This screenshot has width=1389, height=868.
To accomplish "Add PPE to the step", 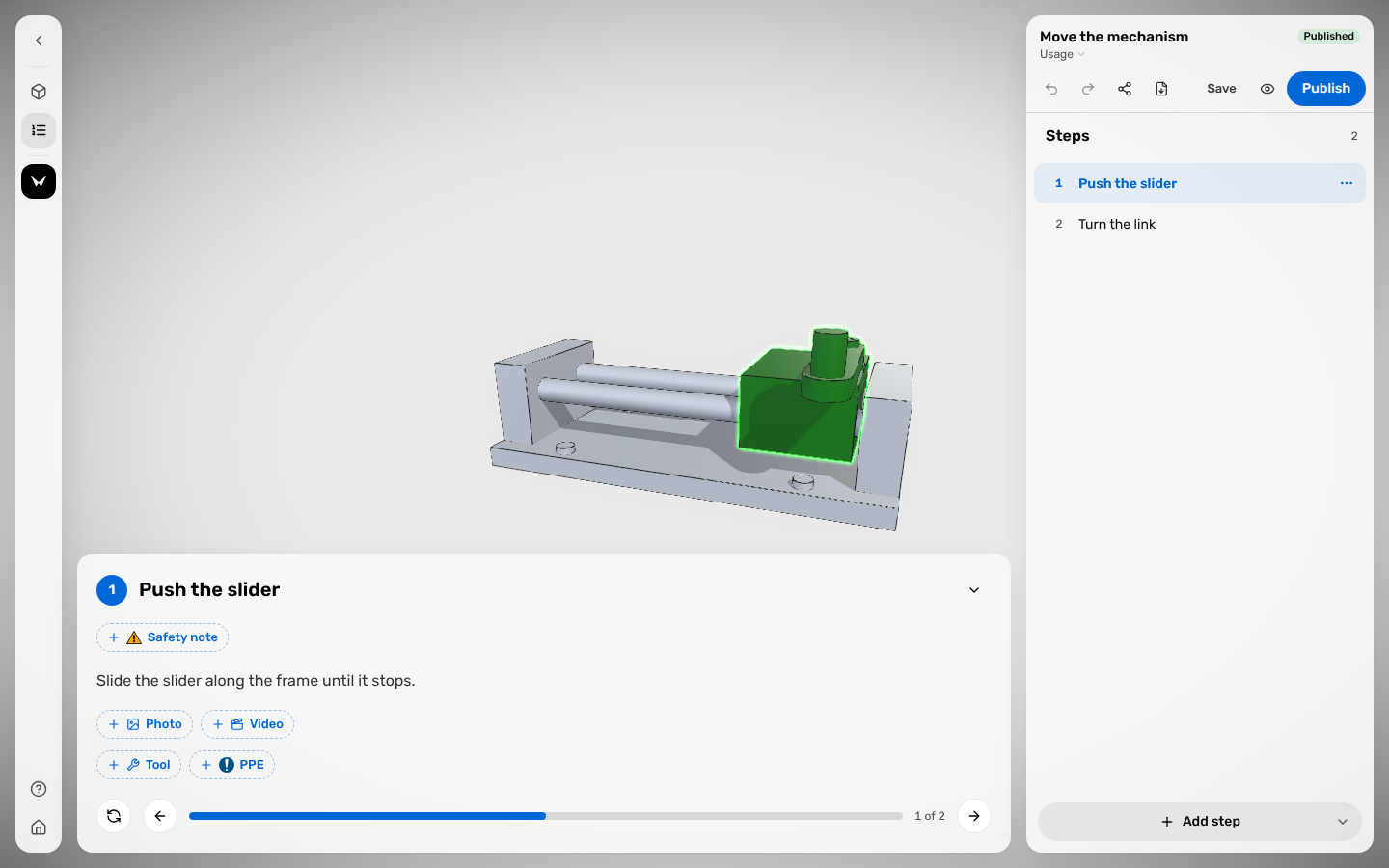I will [231, 765].
